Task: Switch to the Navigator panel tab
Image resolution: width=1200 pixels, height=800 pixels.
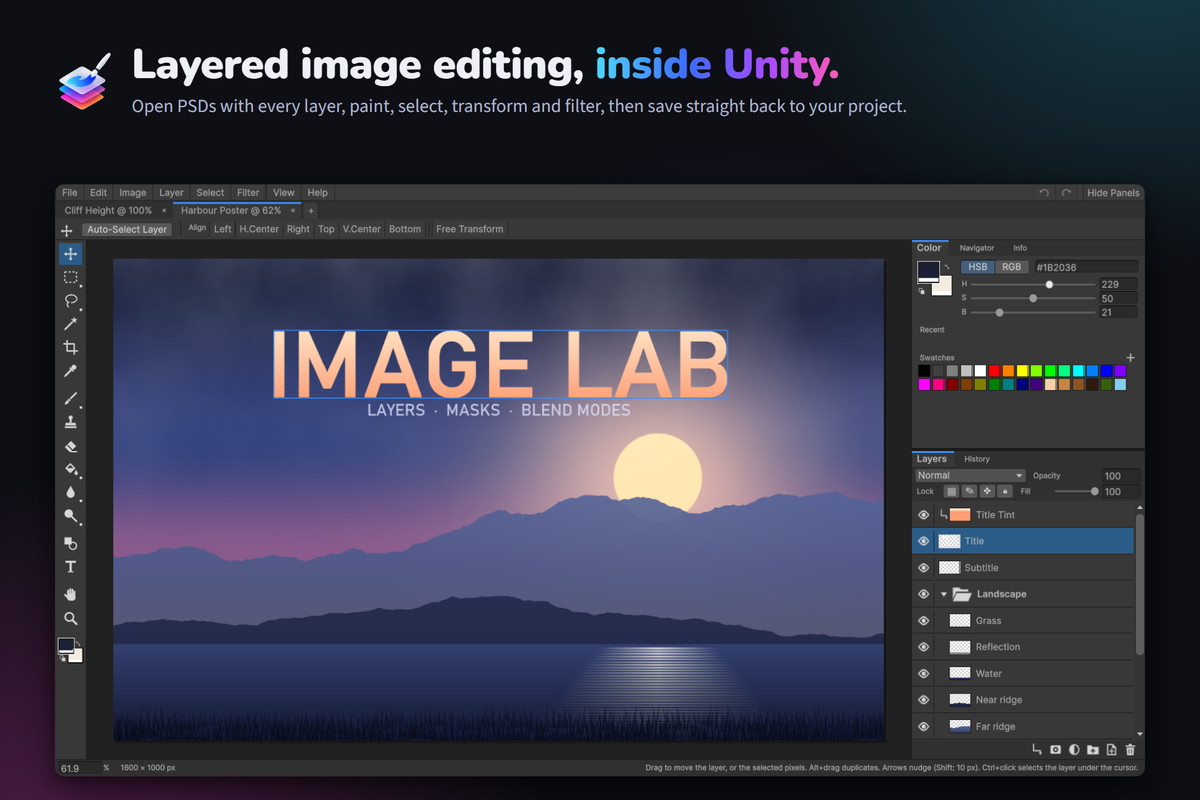Action: pos(977,248)
